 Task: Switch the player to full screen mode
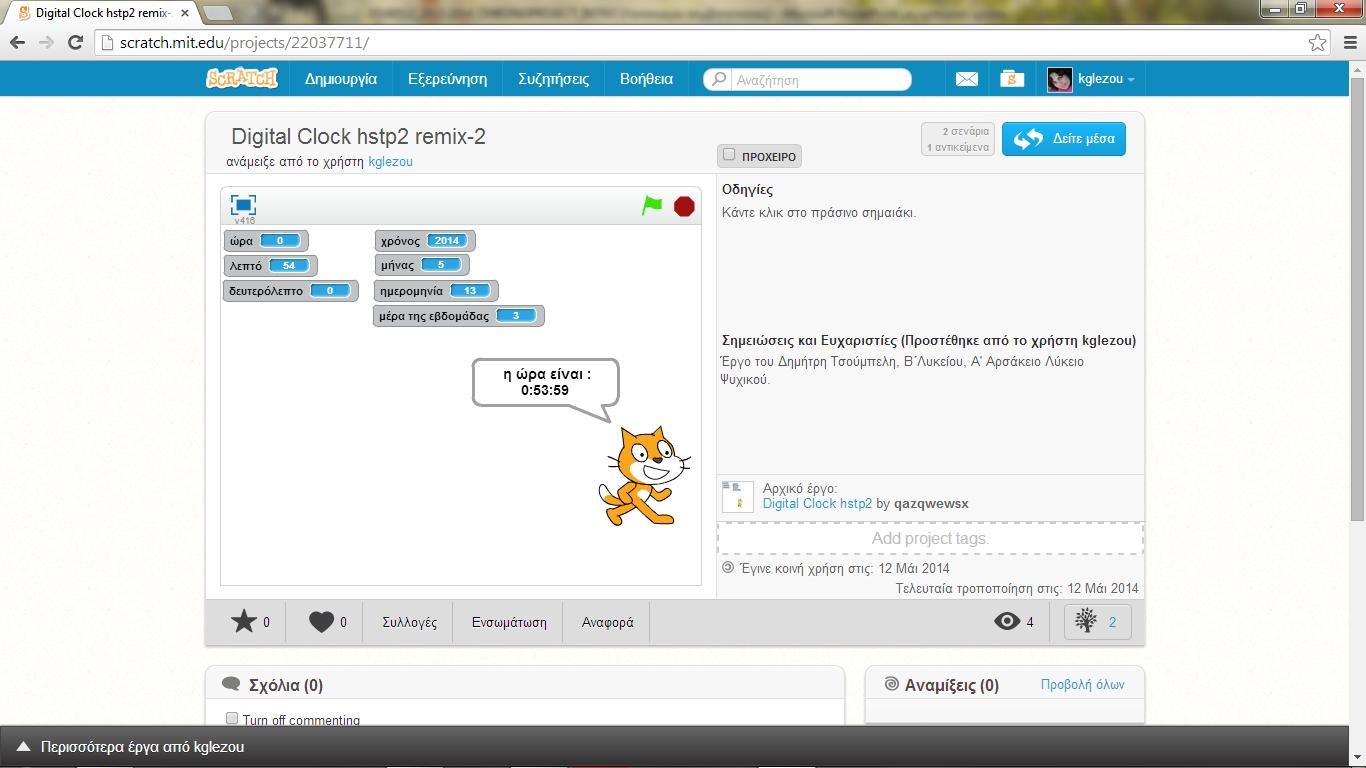coord(243,205)
